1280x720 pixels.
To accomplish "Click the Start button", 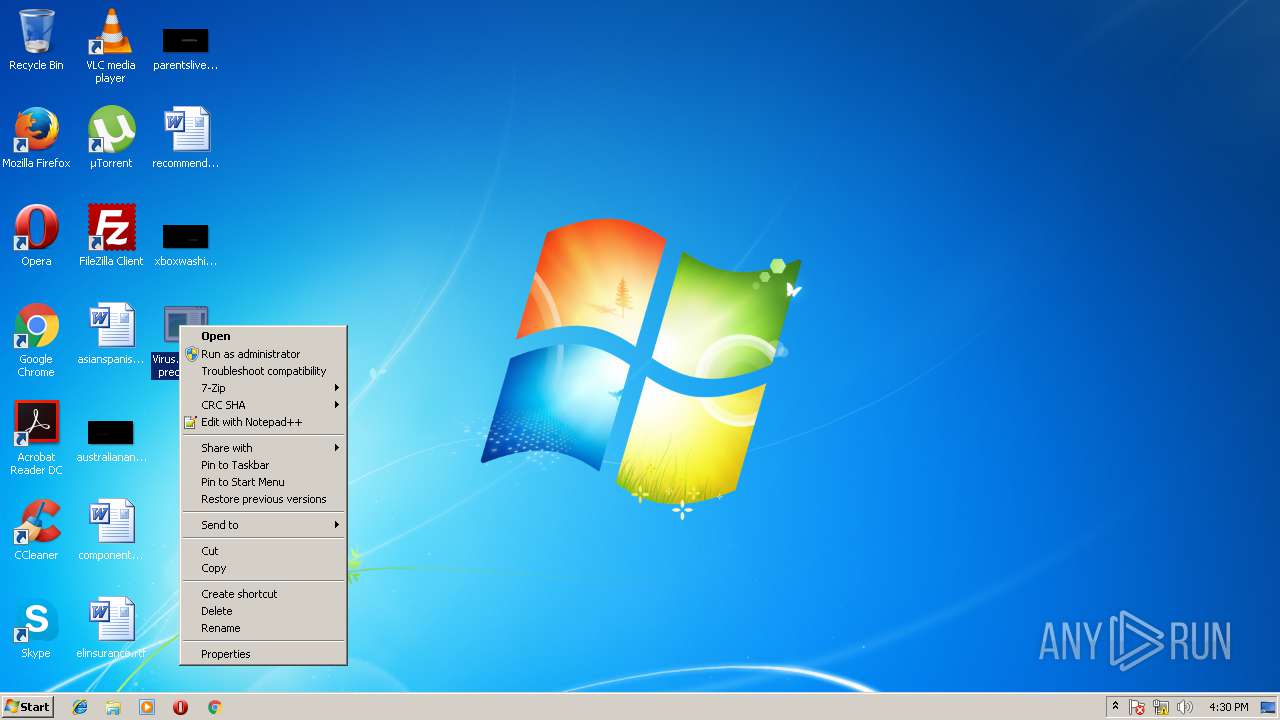I will [x=28, y=707].
